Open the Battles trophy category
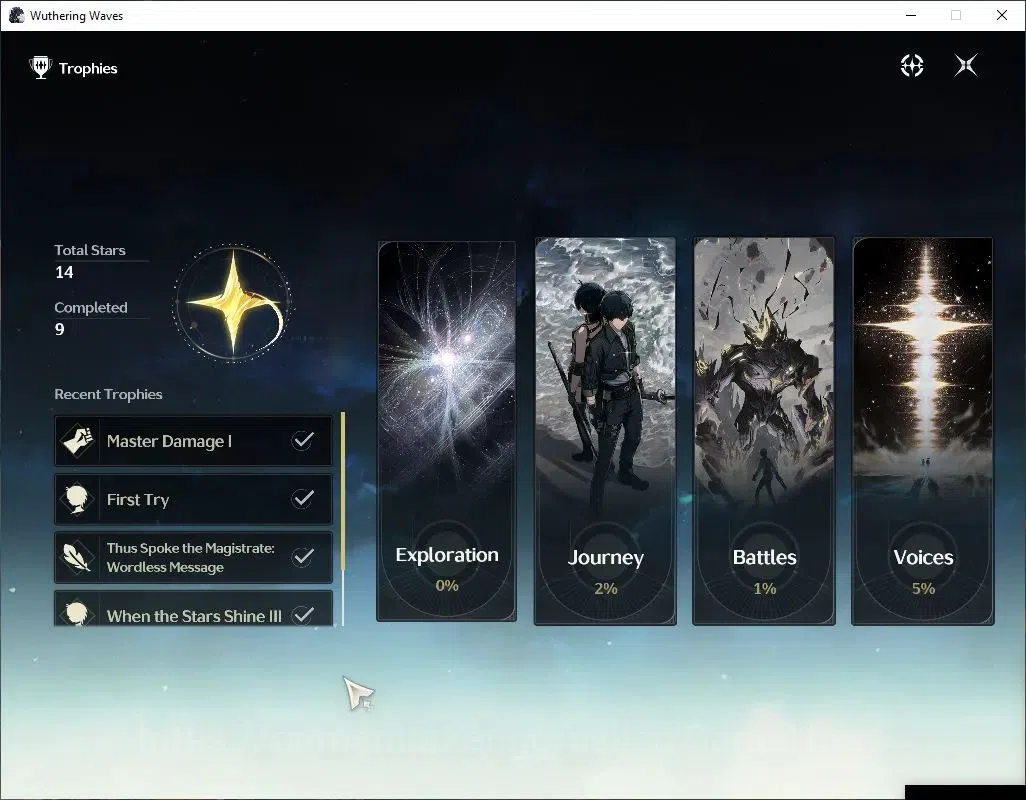1026x800 pixels. (x=764, y=431)
